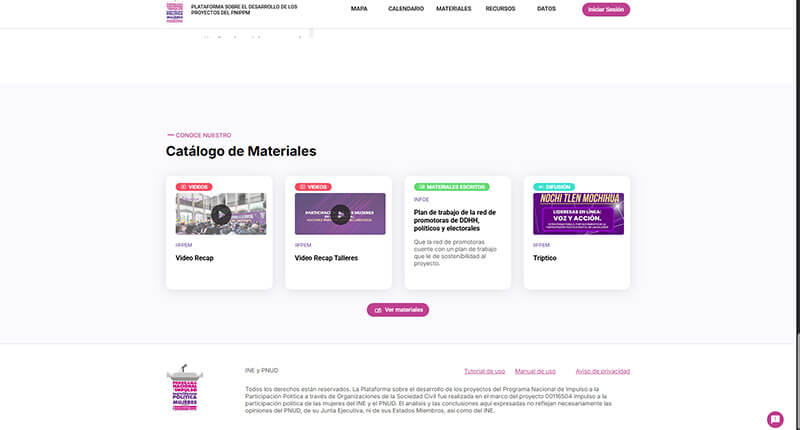
Task: Go to the Calendario section
Action: coord(406,9)
